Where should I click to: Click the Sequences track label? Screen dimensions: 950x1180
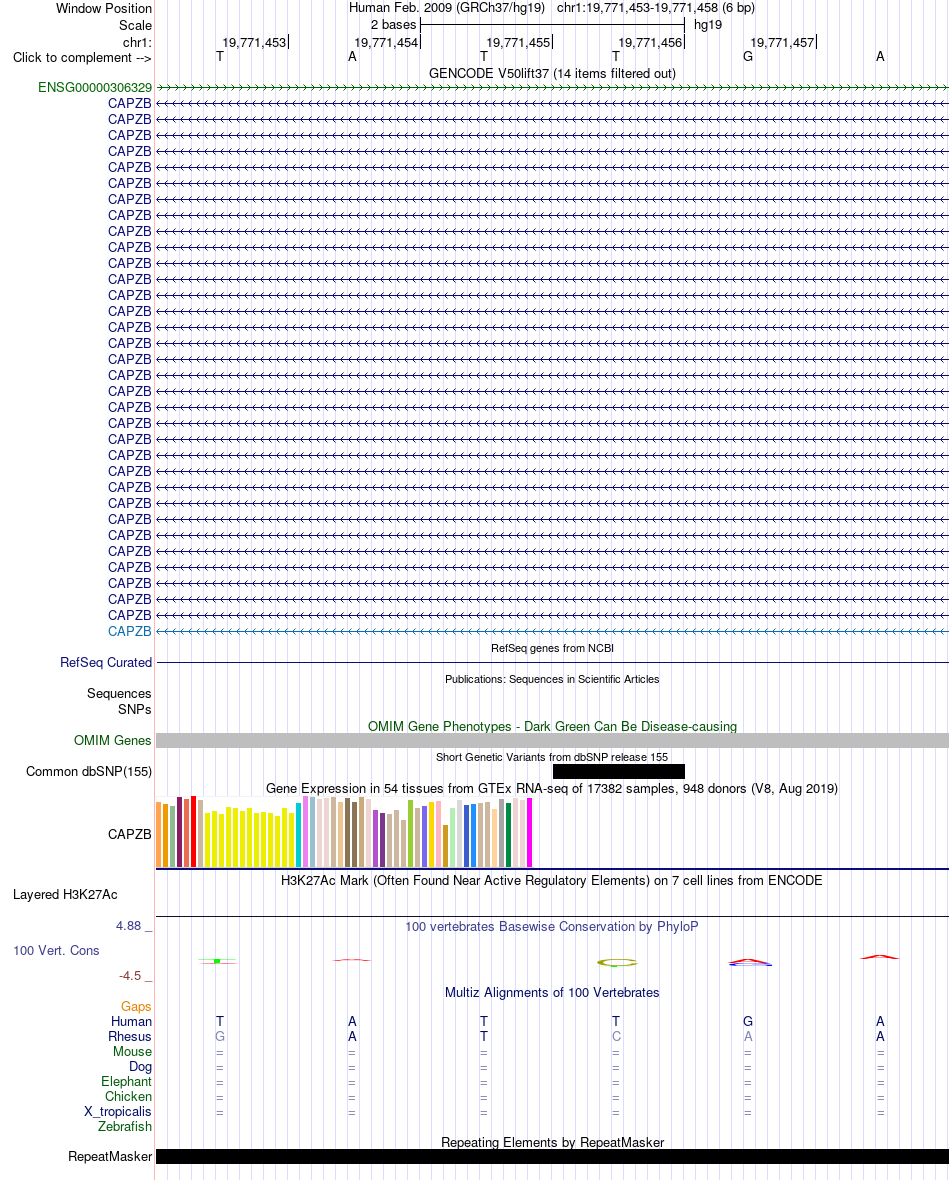[119, 693]
